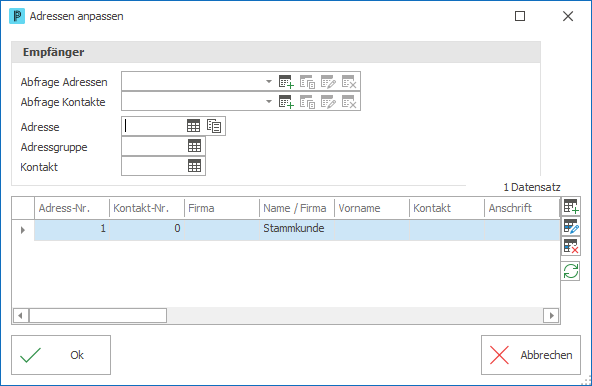Open multi-select list icon beside Adresse field

[214, 126]
